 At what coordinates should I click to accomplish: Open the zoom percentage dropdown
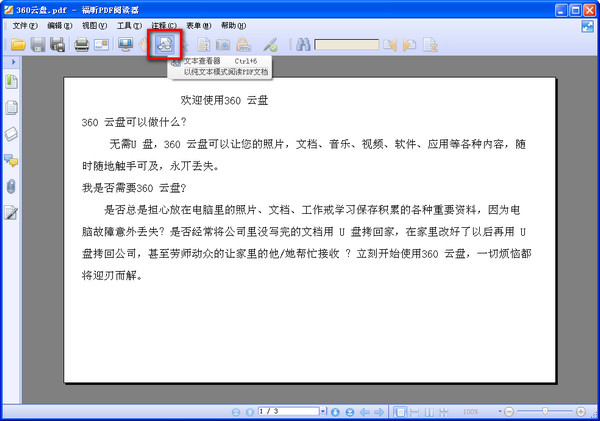(499, 412)
